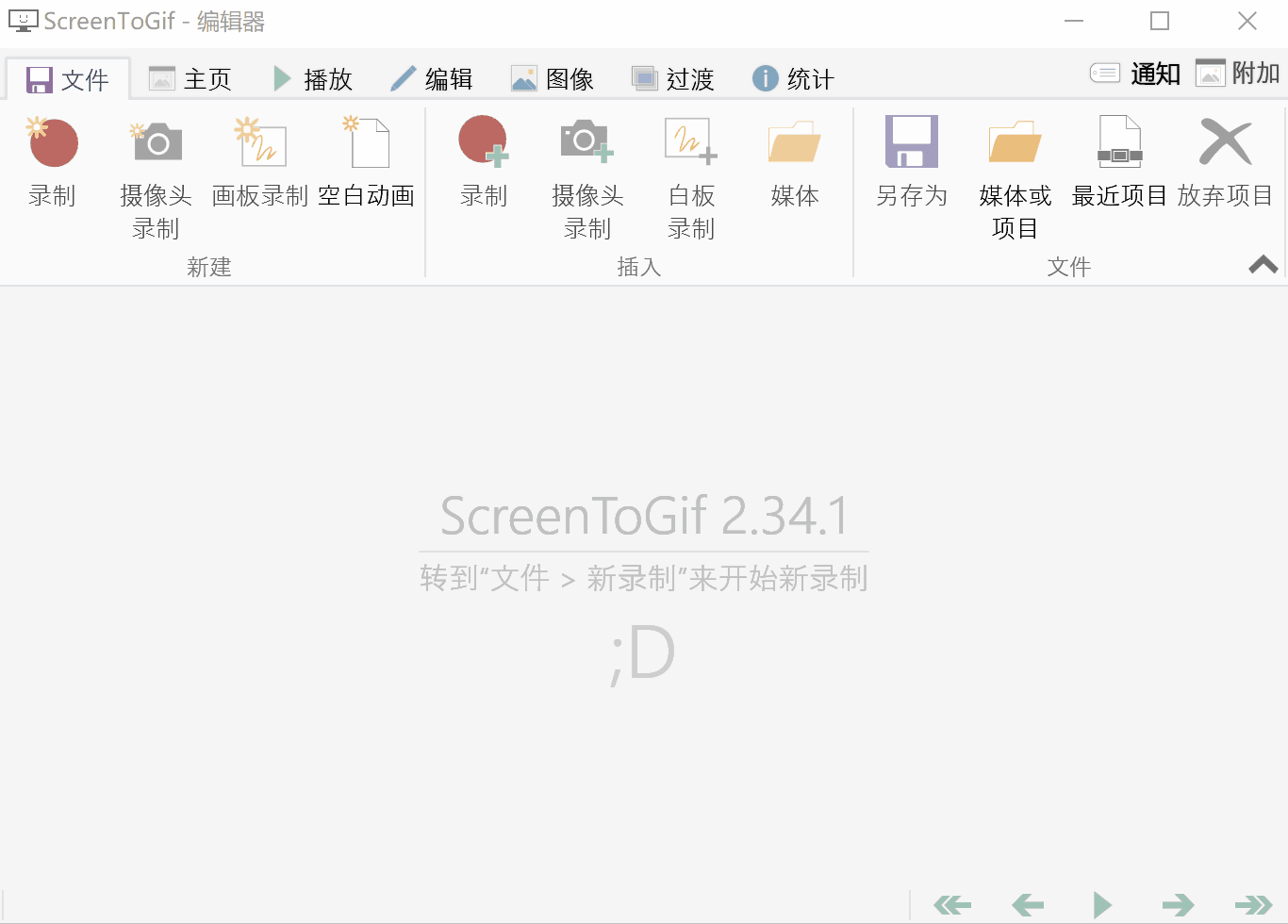The height and width of the screenshot is (924, 1288).
Task: Select the 图像 tab
Action: 553,79
